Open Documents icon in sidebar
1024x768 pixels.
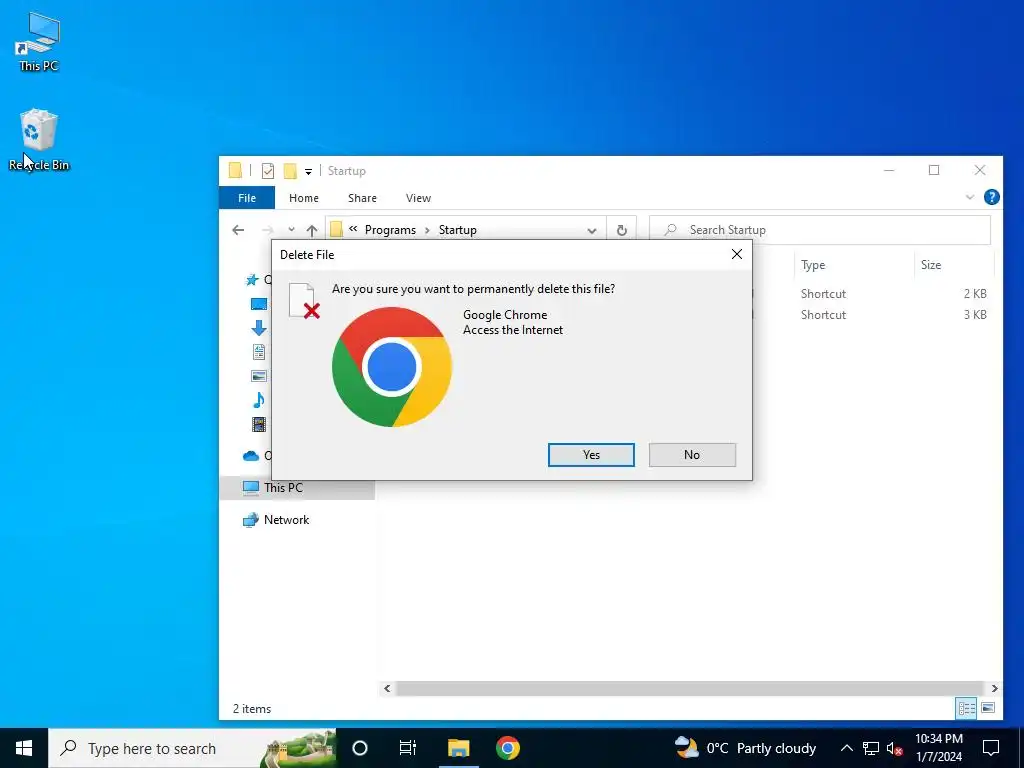tap(259, 352)
